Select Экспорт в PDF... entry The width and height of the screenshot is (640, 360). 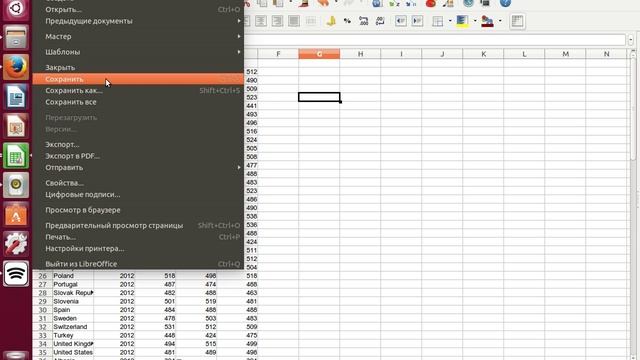(x=138, y=156)
